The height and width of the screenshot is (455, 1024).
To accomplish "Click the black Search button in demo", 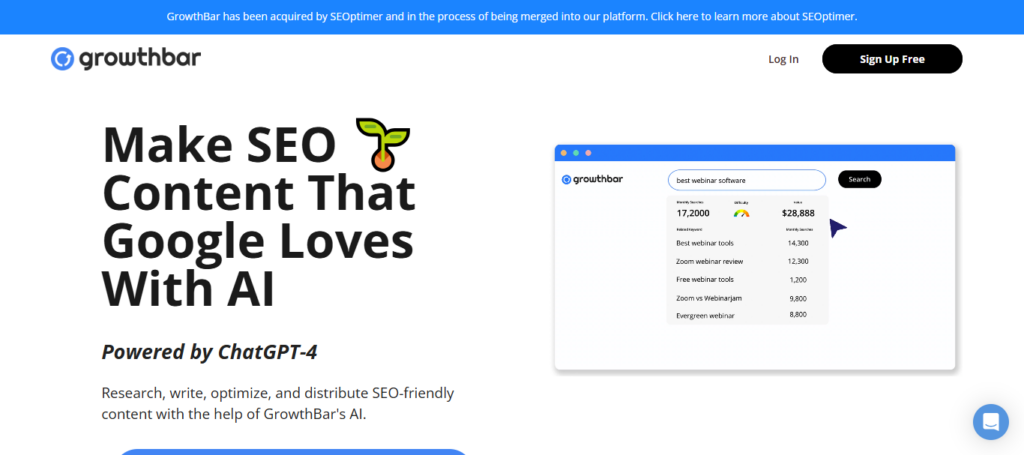I will pos(859,180).
